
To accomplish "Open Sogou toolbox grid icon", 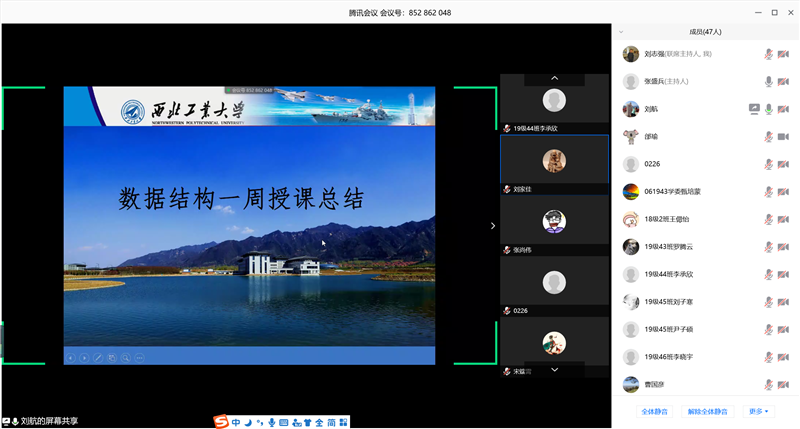I will click(343, 422).
